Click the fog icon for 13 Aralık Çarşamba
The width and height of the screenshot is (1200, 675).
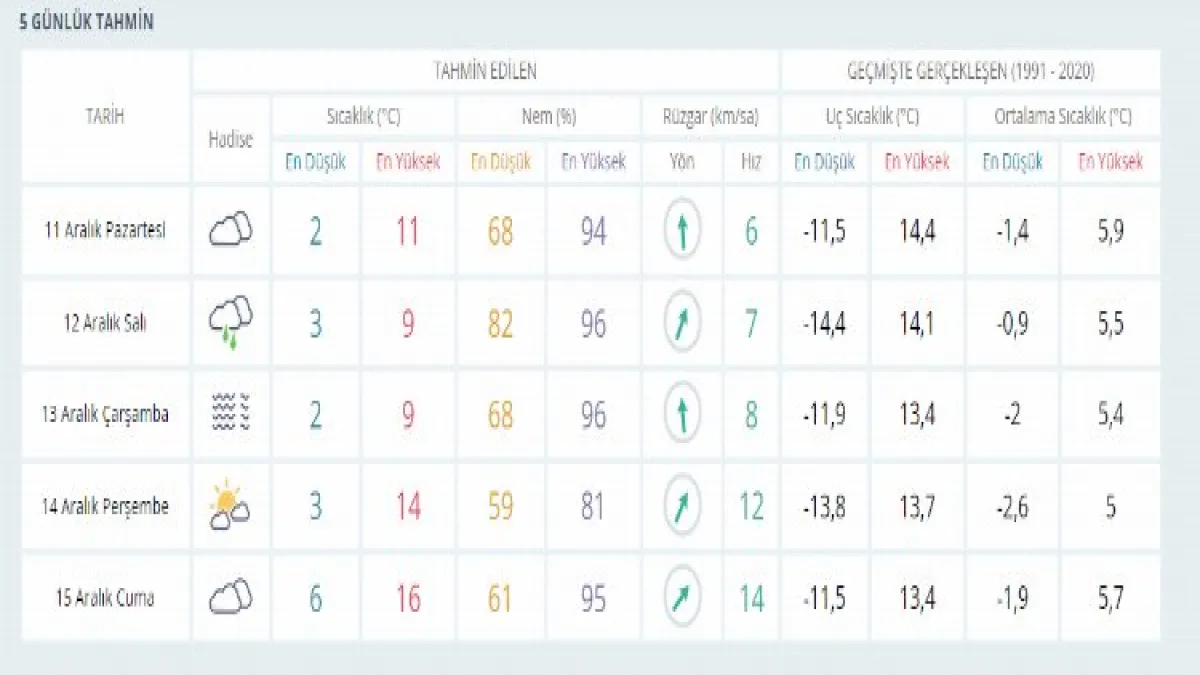[x=230, y=414]
